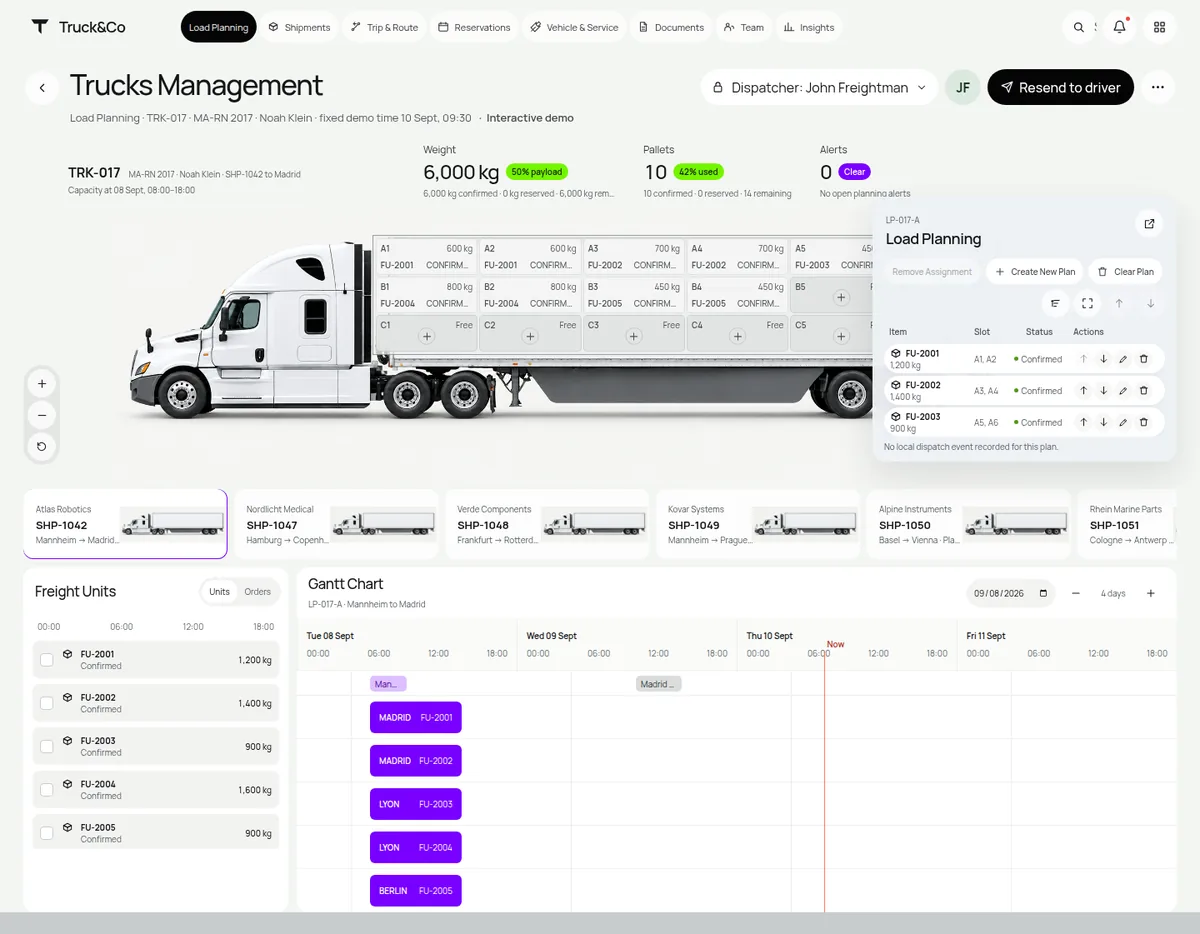The width and height of the screenshot is (1200, 934).
Task: Select pallet slot A3 on trailer
Action: (633, 256)
